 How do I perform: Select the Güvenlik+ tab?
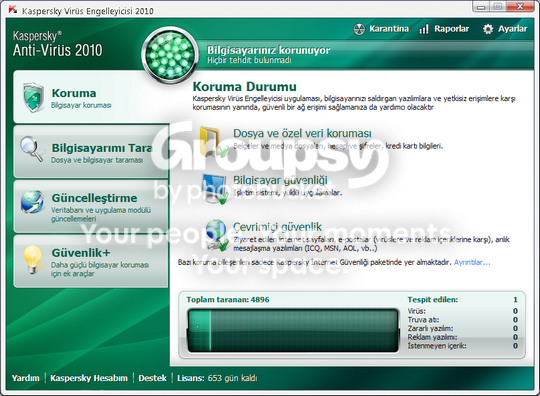click(91, 261)
